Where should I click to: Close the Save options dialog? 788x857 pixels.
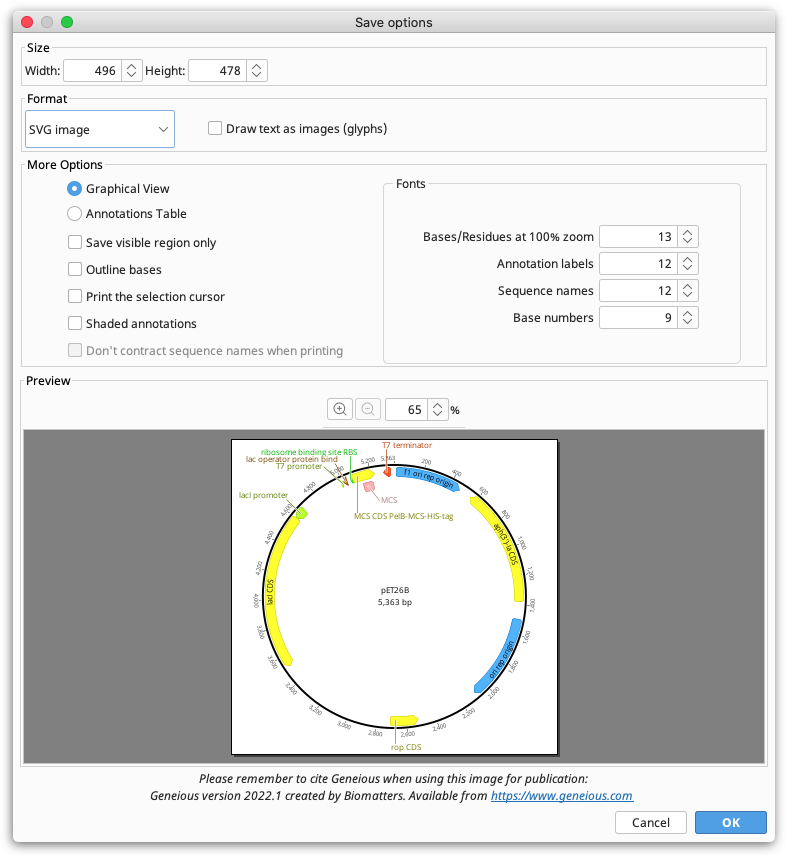pos(27,22)
